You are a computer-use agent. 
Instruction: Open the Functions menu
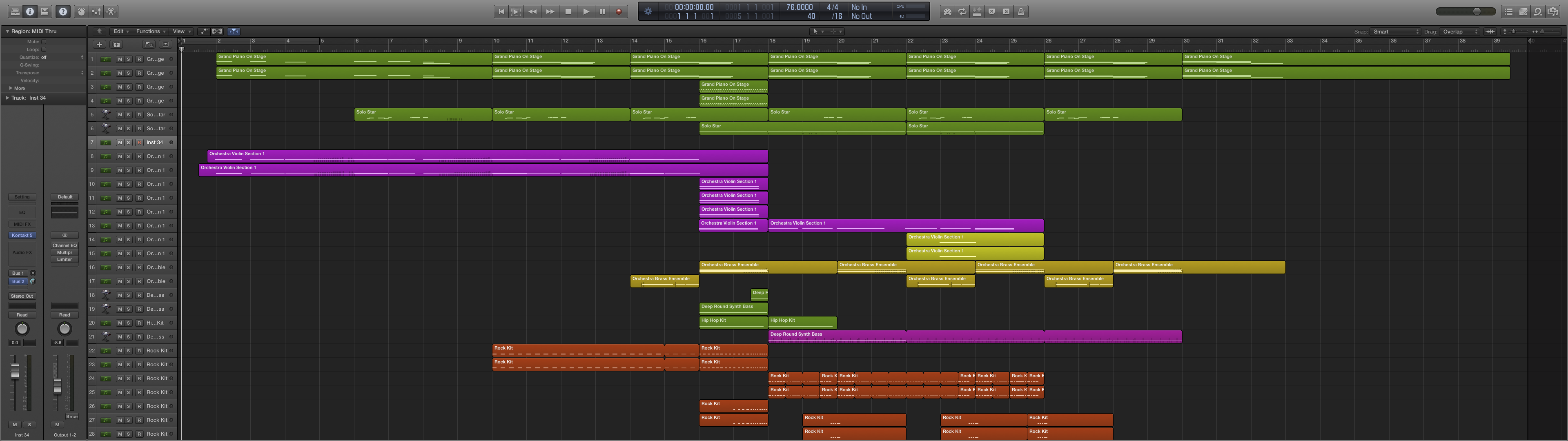(x=150, y=31)
